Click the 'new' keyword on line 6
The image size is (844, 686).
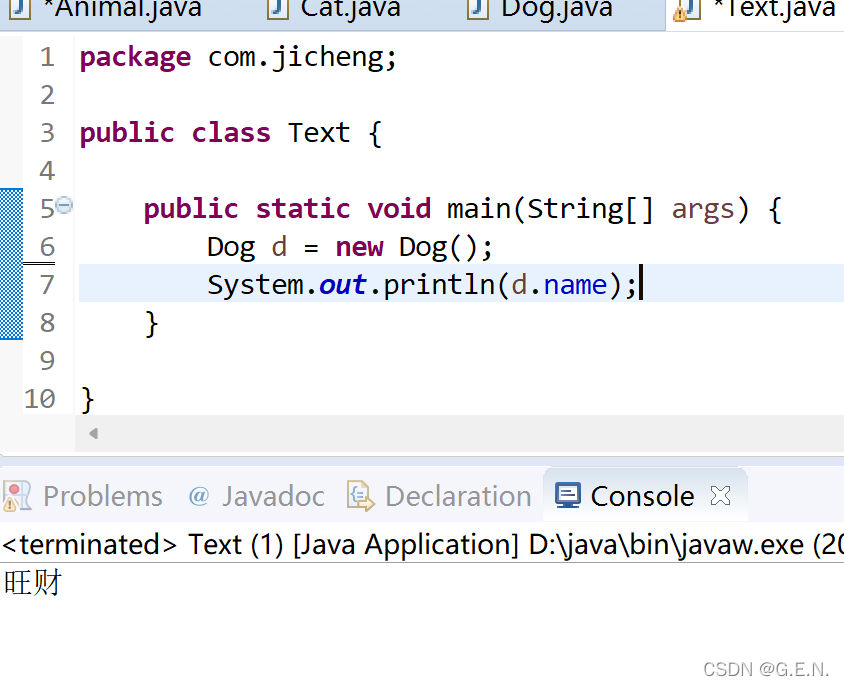[359, 248]
